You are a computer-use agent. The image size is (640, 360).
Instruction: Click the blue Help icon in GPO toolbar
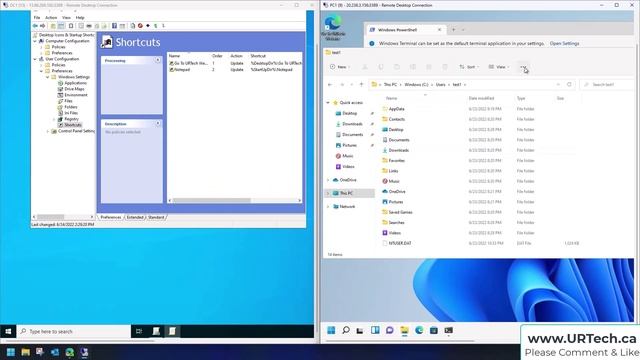point(114,26)
